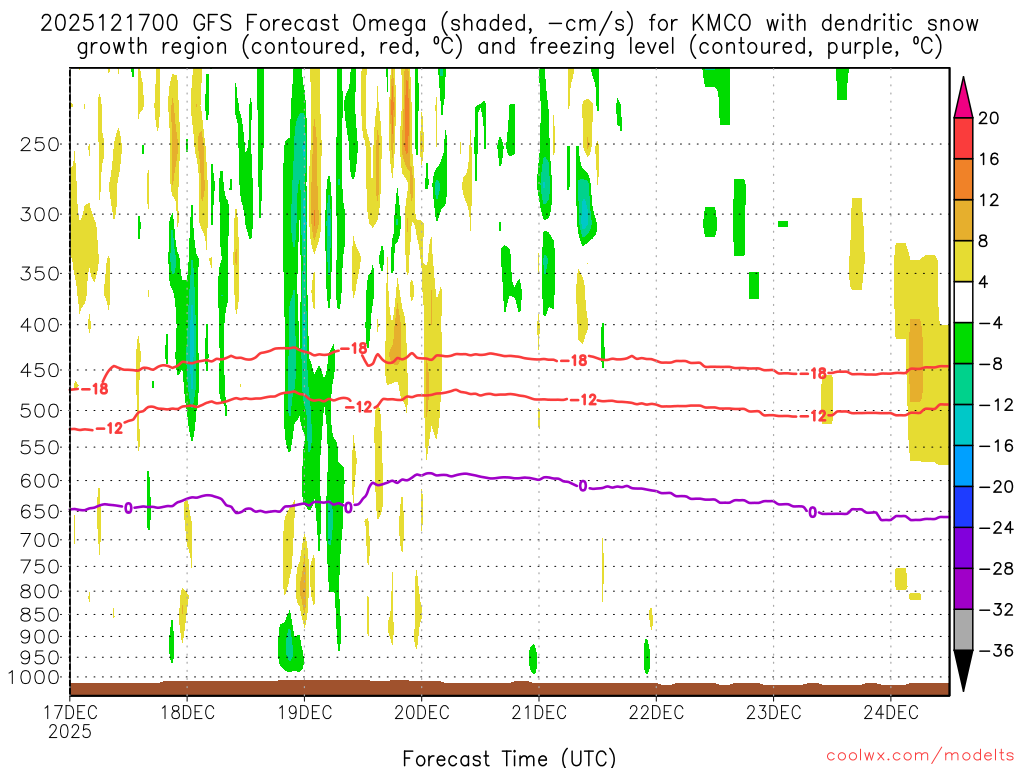Click the colorbar value 20
Viewport: 1024px width, 768px height.
989,118
